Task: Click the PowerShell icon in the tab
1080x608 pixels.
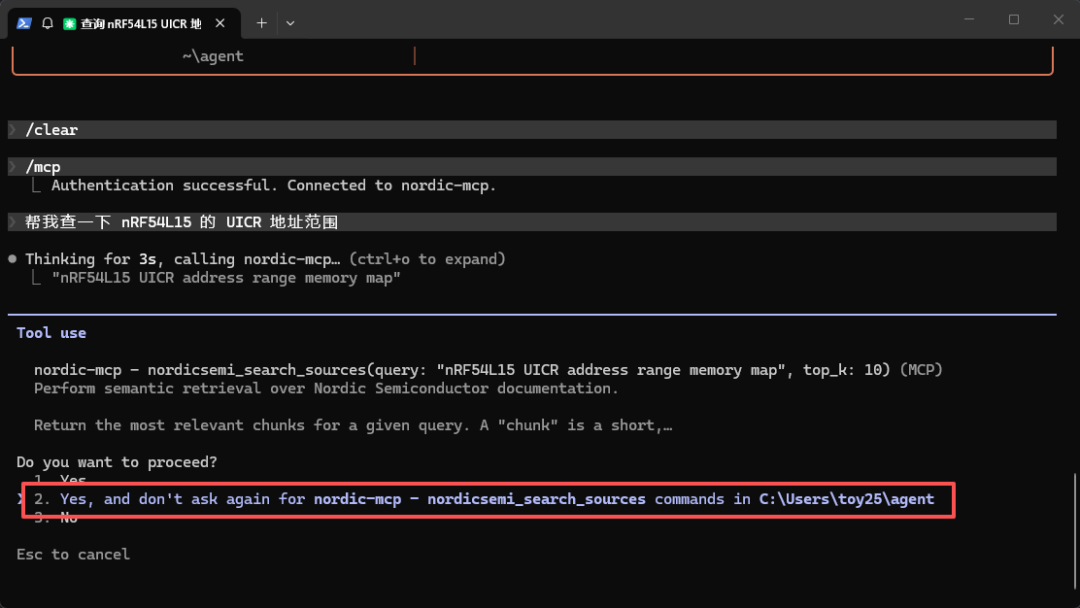Action: (24, 23)
